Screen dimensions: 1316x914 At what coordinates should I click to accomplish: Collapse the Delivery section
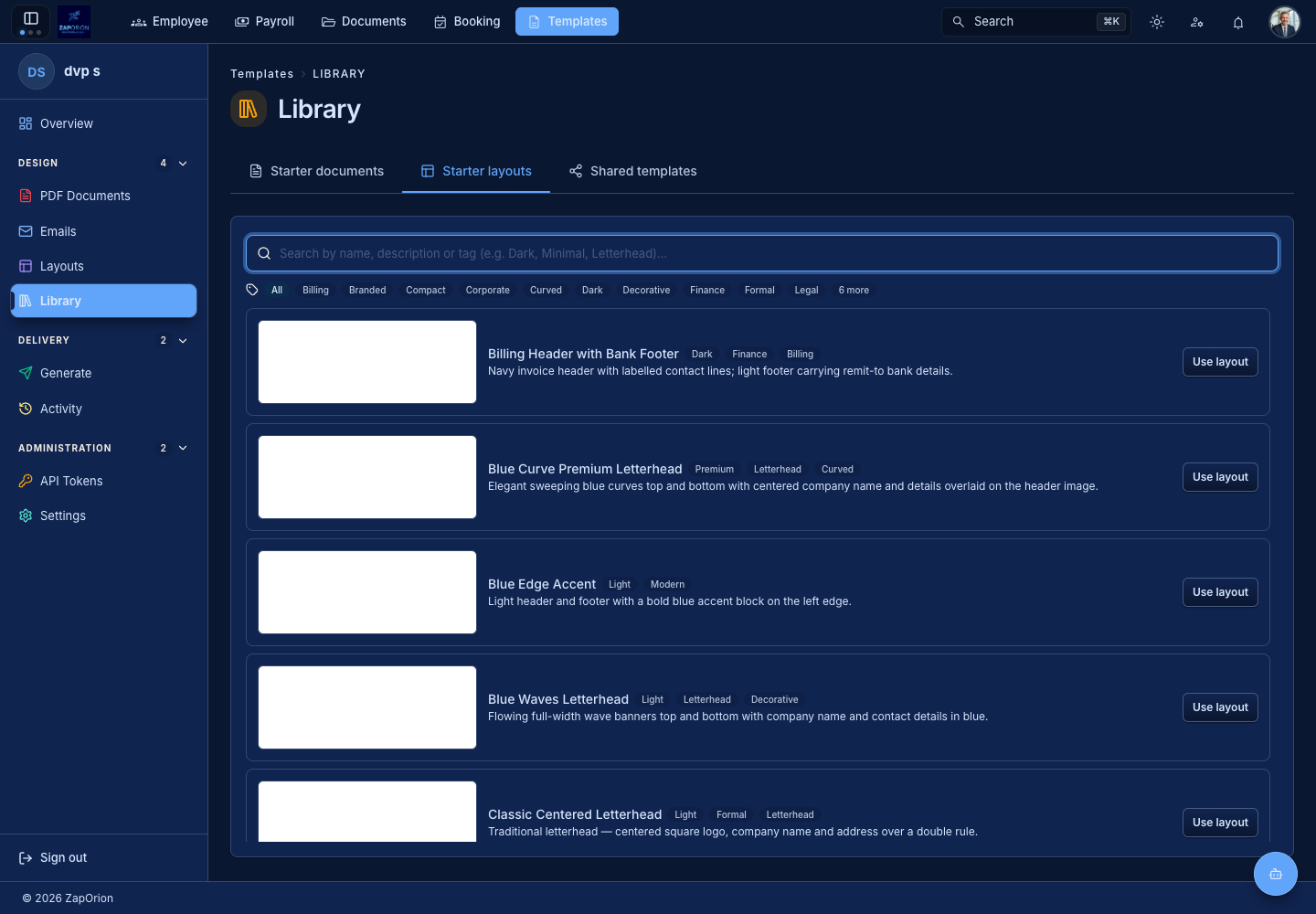(183, 340)
